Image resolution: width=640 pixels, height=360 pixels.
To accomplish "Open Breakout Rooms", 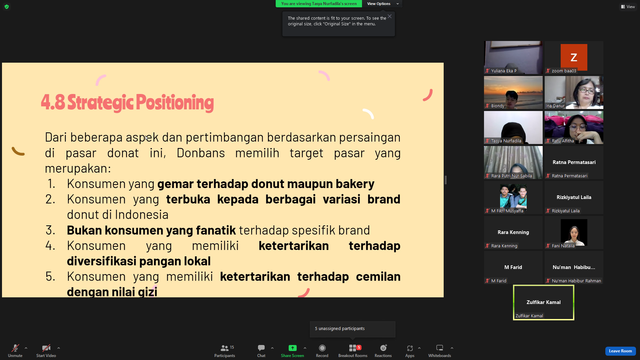I will pos(353,350).
